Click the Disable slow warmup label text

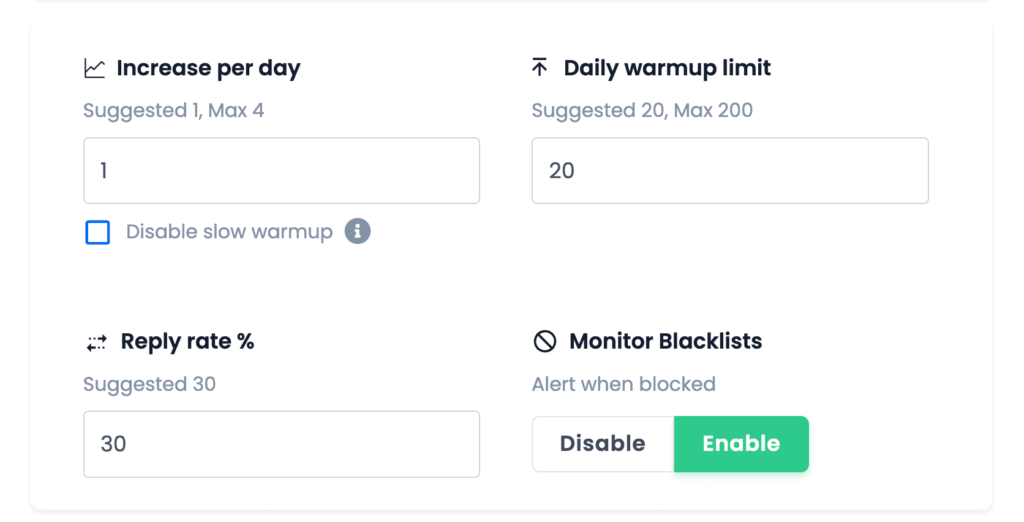click(x=229, y=232)
